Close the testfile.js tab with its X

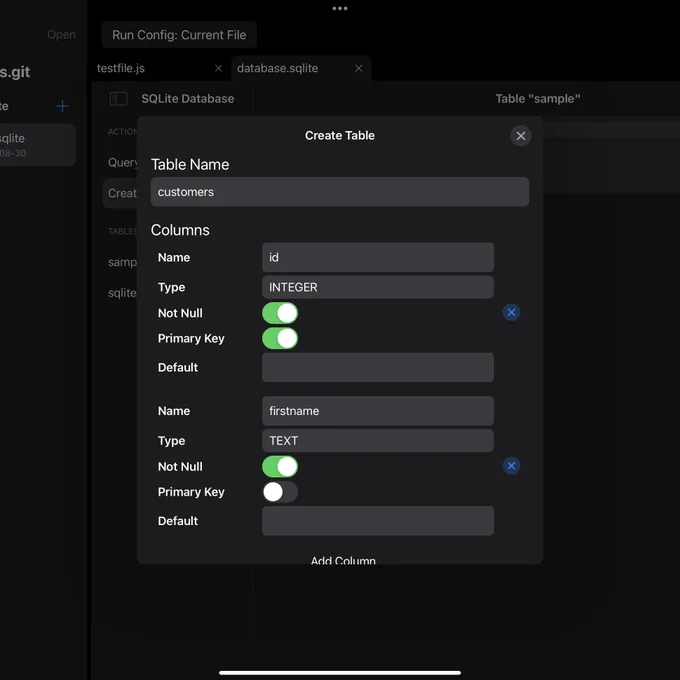(x=219, y=68)
